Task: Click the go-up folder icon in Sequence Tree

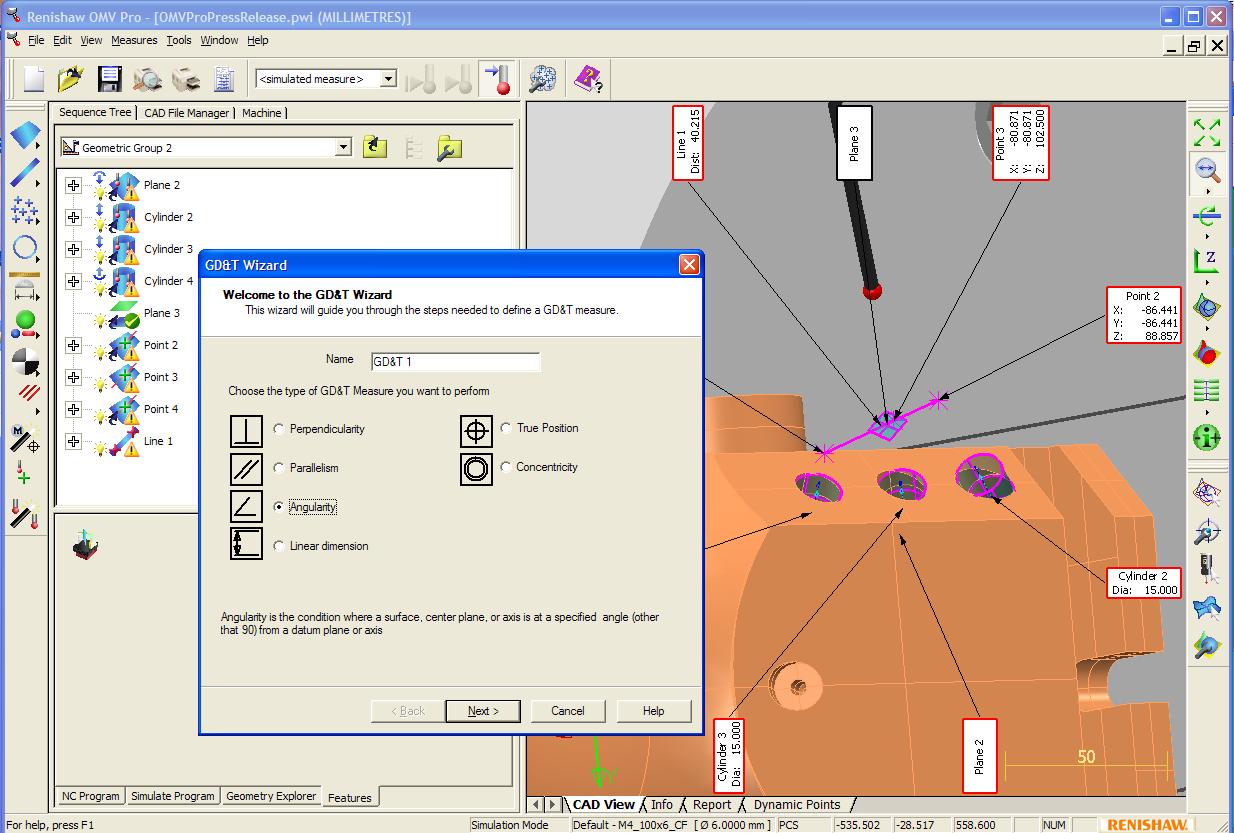Action: click(x=375, y=148)
